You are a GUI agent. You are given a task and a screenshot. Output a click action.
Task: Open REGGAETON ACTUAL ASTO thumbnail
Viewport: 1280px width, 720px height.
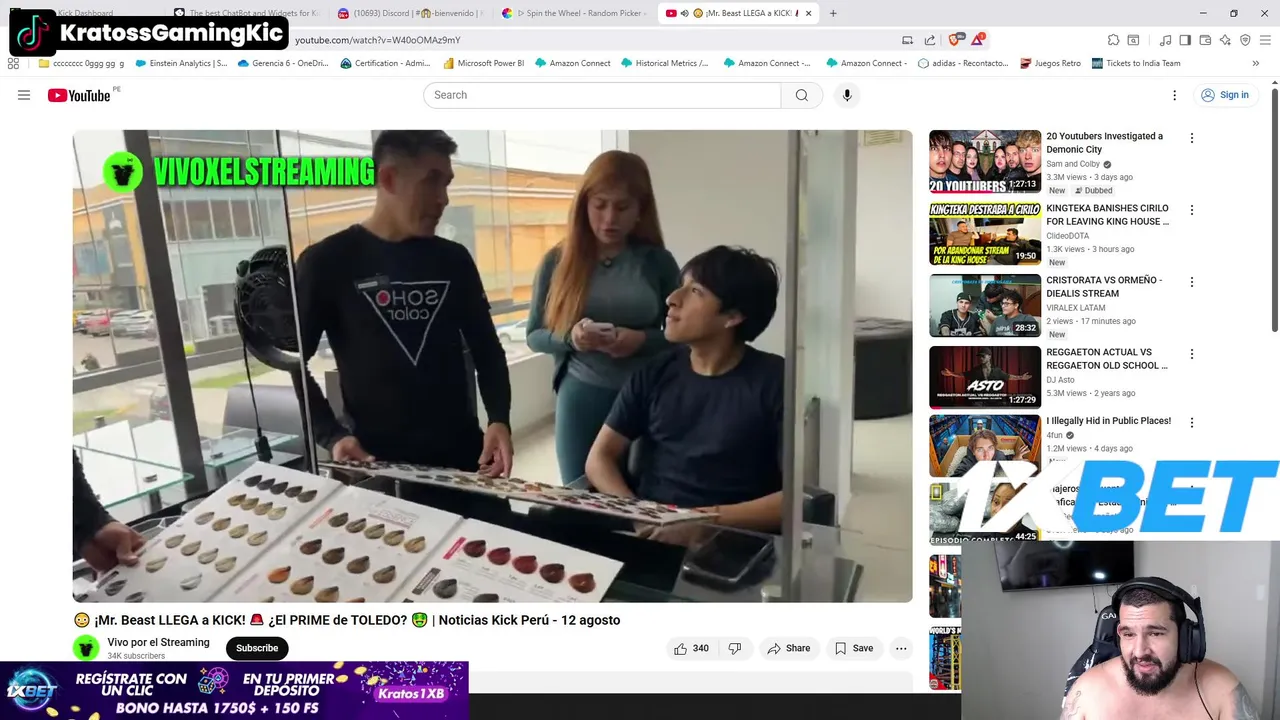[x=985, y=377]
